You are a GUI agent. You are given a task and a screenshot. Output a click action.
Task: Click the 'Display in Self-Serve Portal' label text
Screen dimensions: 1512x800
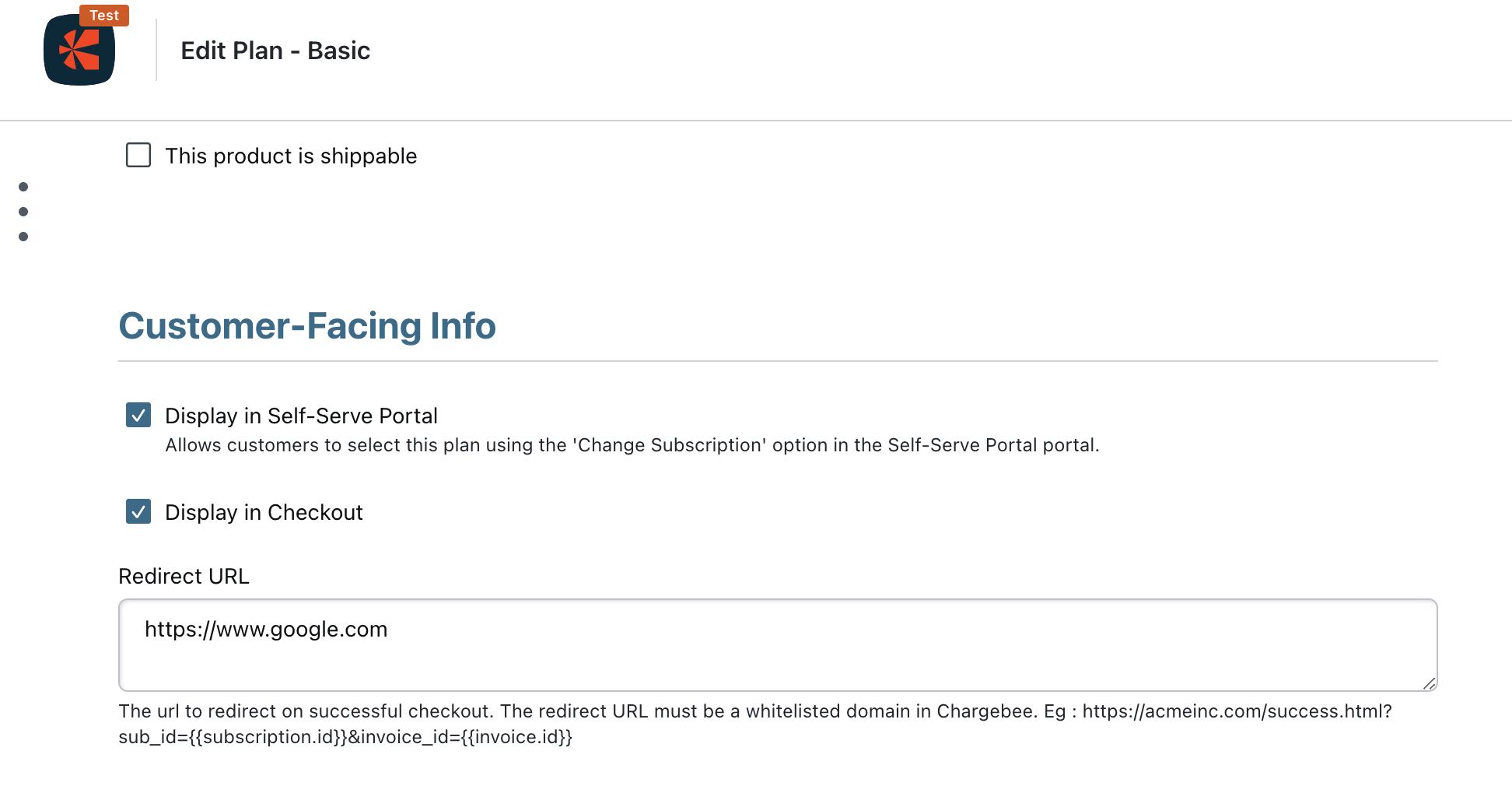[301, 416]
